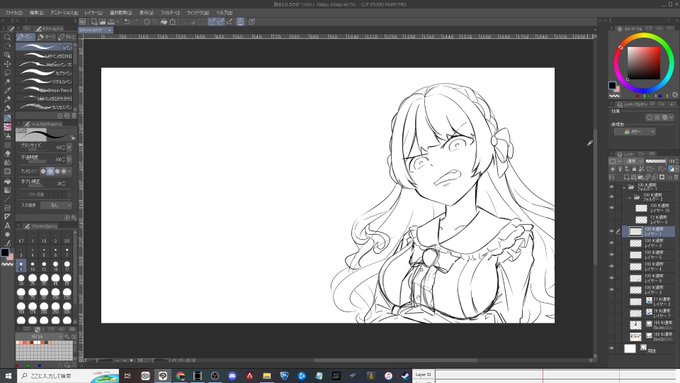Image resolution: width=680 pixels, height=383 pixels.
Task: Click the CLIP STUDIO launcher icon
Action: pyautogui.click(x=82, y=22)
